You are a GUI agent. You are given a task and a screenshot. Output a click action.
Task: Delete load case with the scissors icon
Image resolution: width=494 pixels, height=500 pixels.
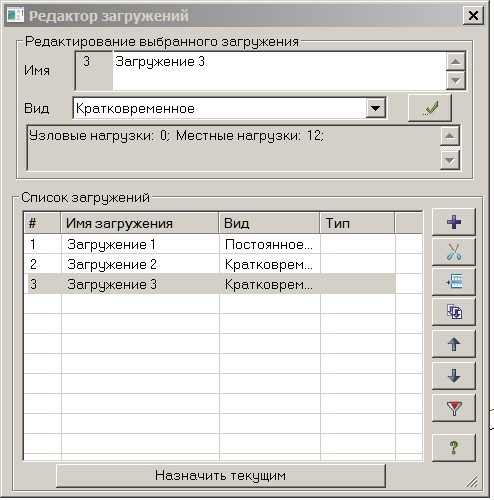(x=453, y=252)
